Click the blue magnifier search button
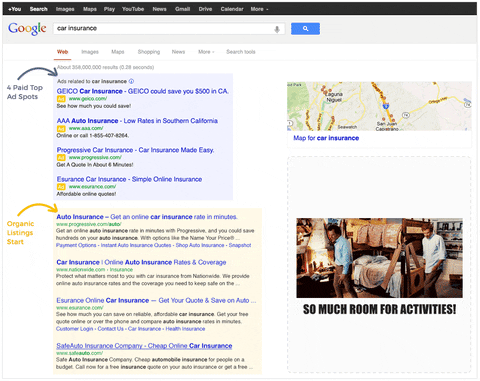The width and height of the screenshot is (480, 381). tap(305, 29)
